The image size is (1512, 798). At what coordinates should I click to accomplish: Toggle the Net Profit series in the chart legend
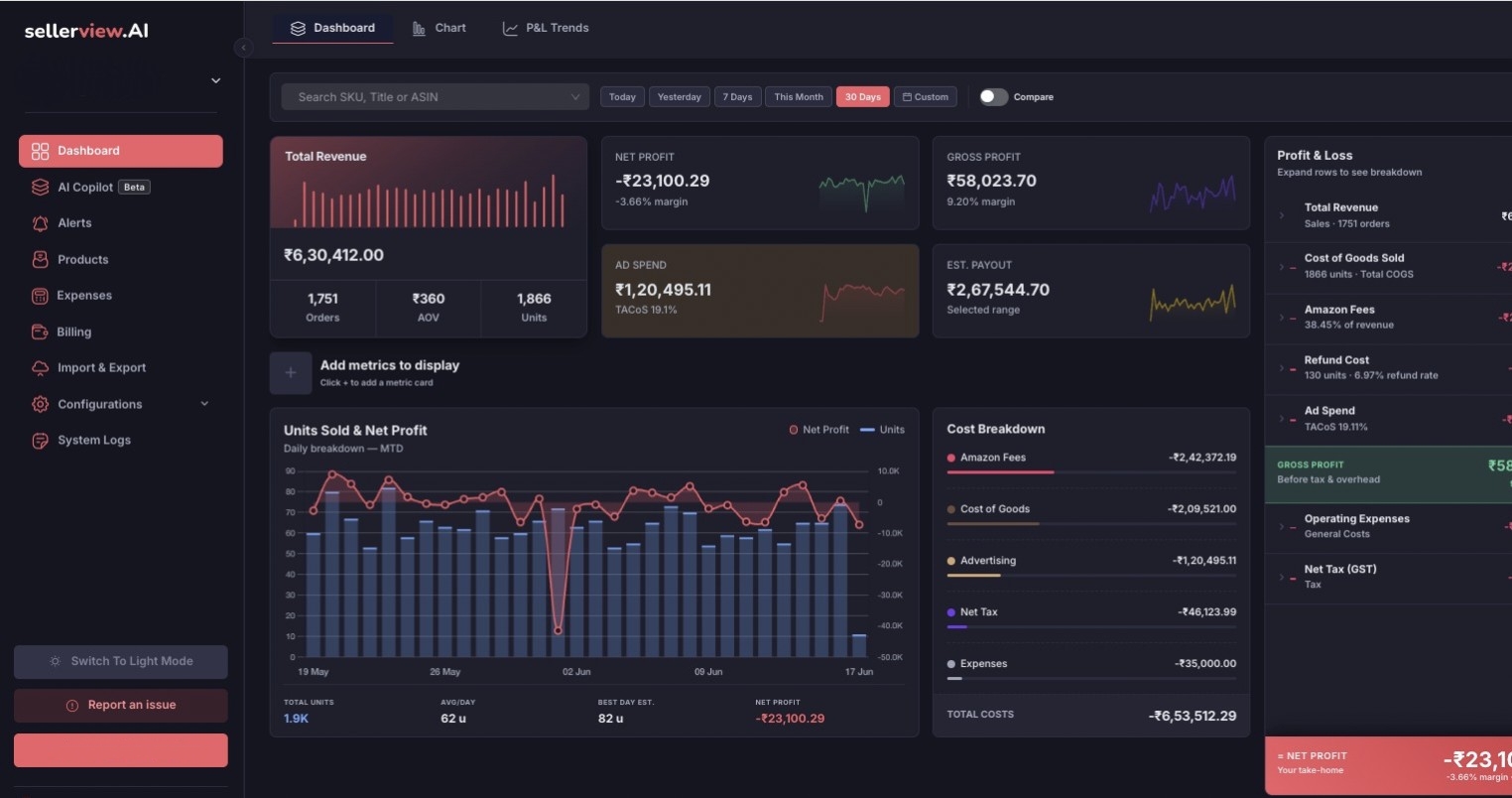click(819, 430)
